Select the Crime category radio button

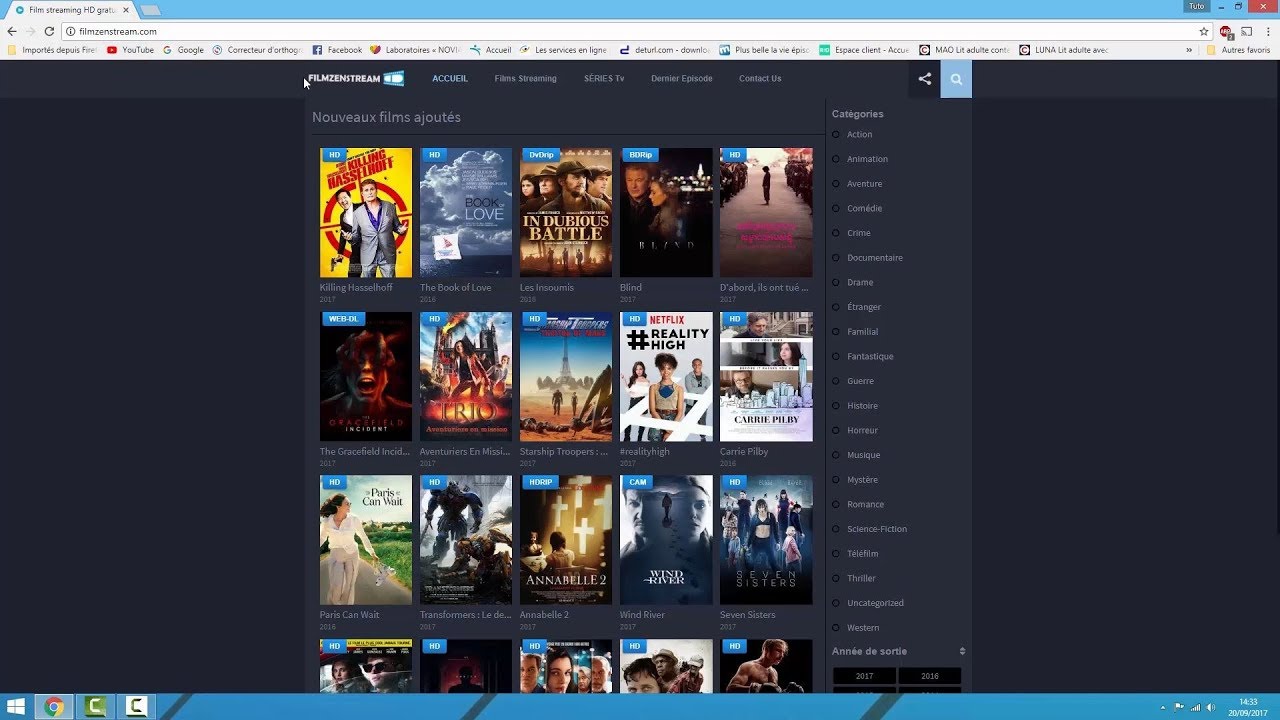tap(836, 233)
